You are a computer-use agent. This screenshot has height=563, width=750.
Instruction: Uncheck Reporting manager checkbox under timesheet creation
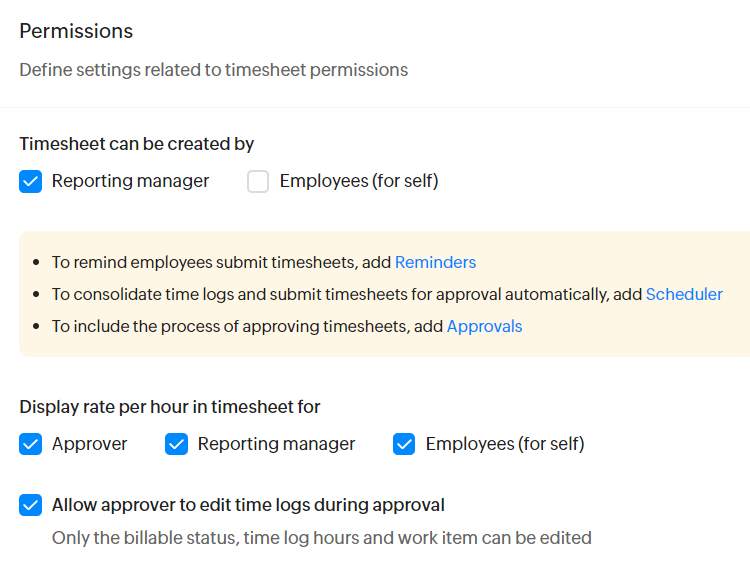31,181
